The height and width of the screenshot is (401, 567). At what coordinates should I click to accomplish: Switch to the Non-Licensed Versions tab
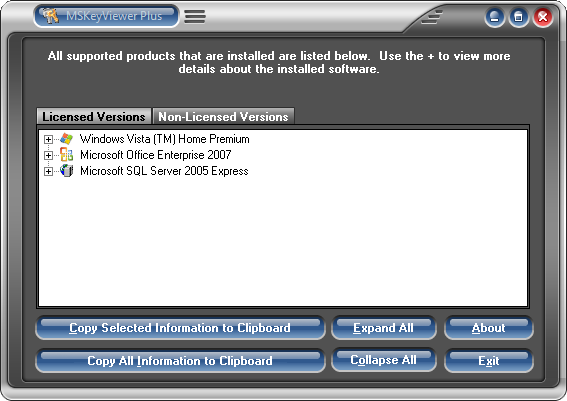[223, 116]
